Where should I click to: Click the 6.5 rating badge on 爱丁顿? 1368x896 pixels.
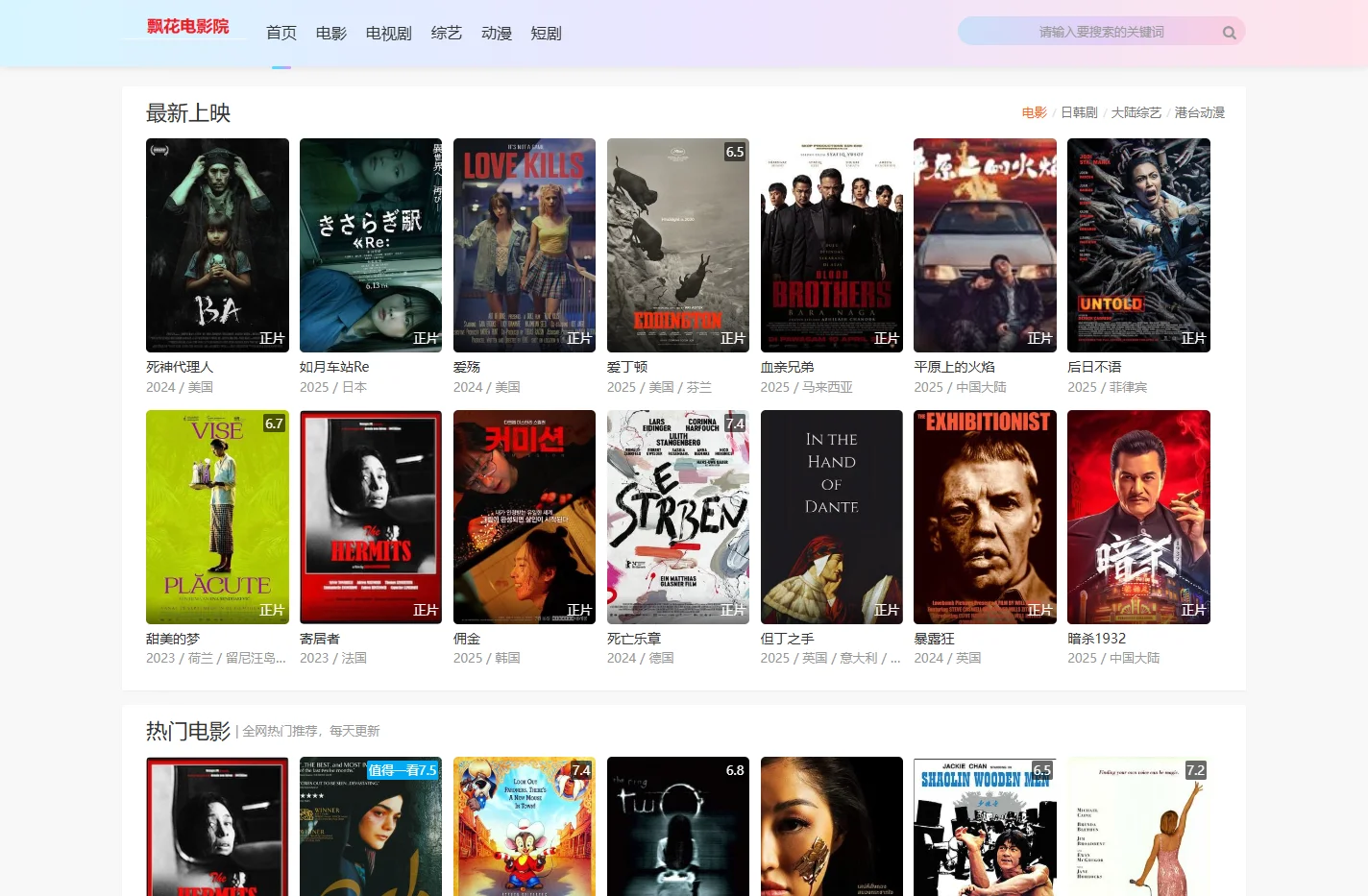pos(735,152)
